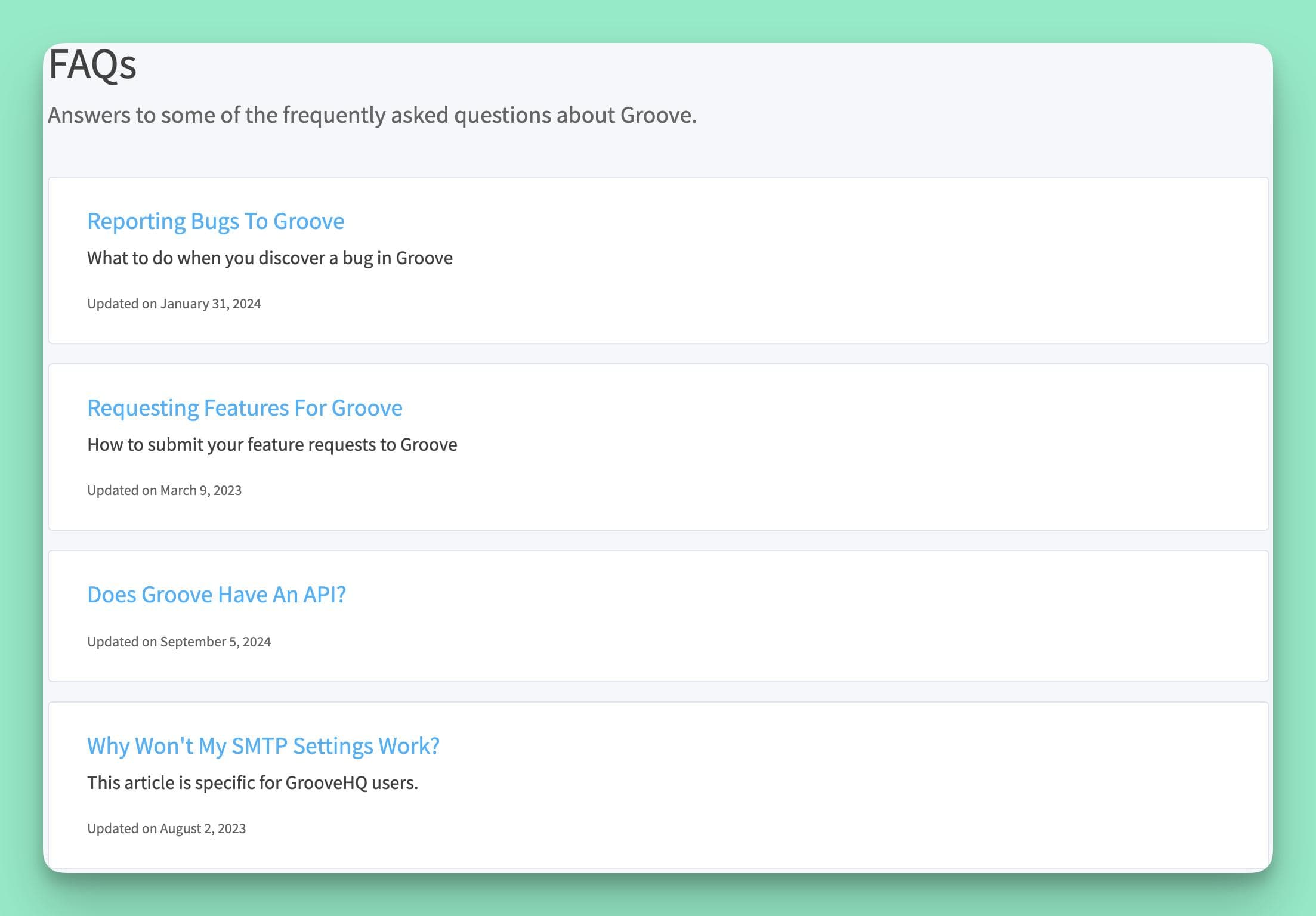Select the GrooveHQ users description text
This screenshot has width=1316, height=916.
pos(252,782)
